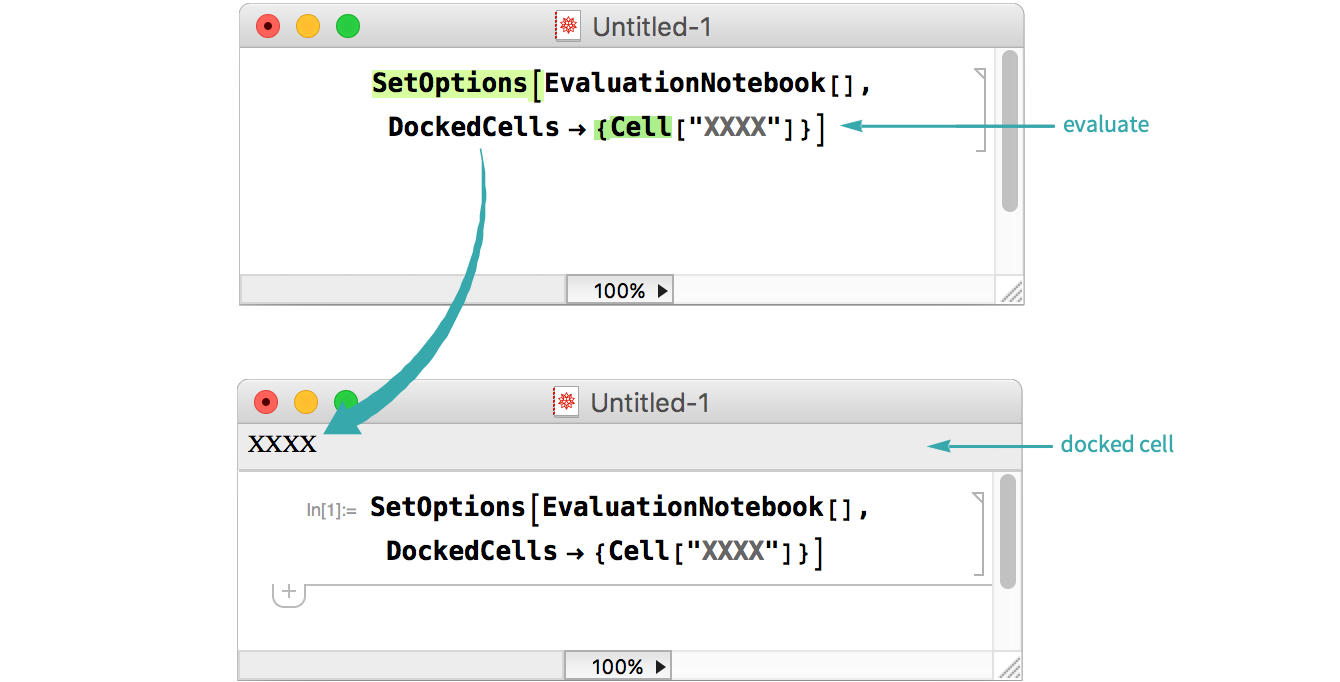Screen dimensions: 1340x682
Task: Close the notebook with the highlighted SetOptions code
Action: click(x=268, y=27)
